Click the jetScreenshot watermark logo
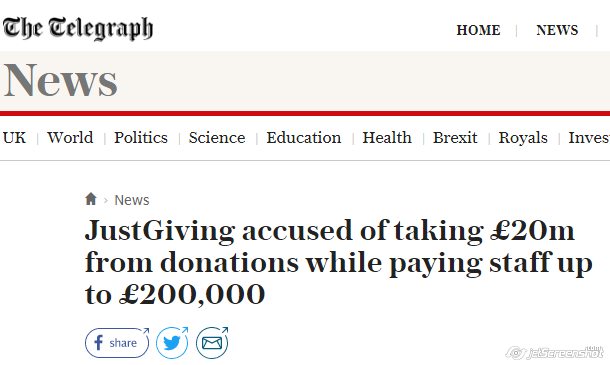This screenshot has height=365, width=610. (x=555, y=353)
